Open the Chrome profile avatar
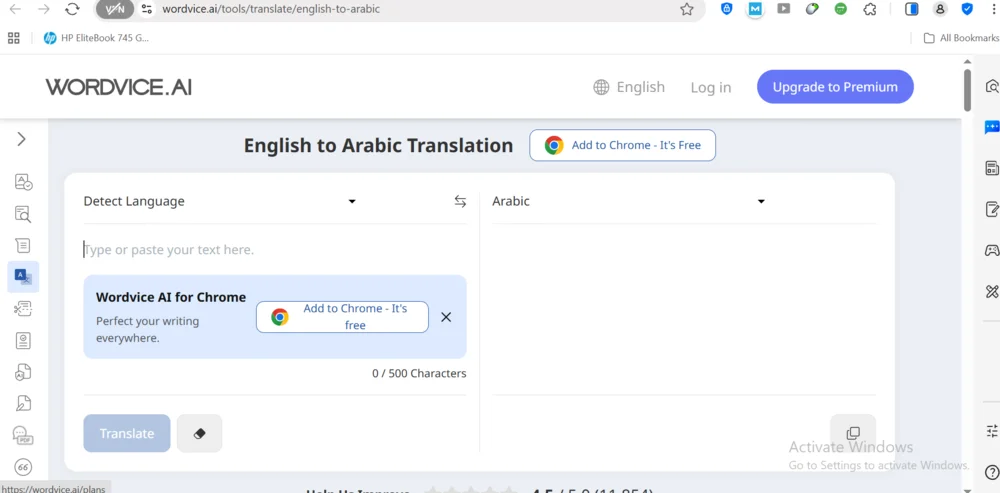The image size is (1000, 493). point(939,9)
